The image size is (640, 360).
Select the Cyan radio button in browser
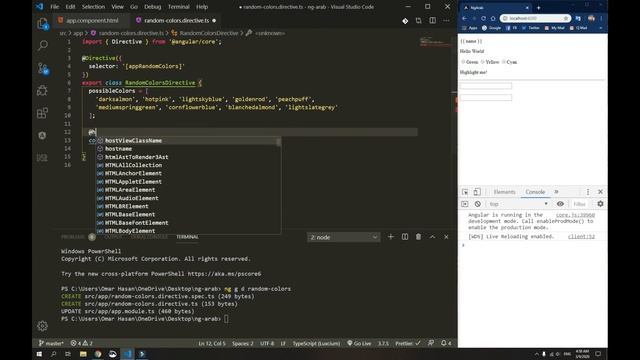pyautogui.click(x=504, y=62)
